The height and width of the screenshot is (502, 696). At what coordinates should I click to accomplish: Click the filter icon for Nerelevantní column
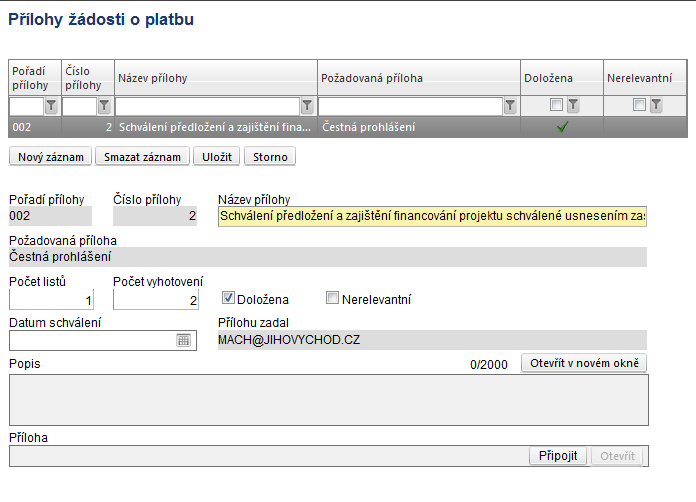click(656, 105)
